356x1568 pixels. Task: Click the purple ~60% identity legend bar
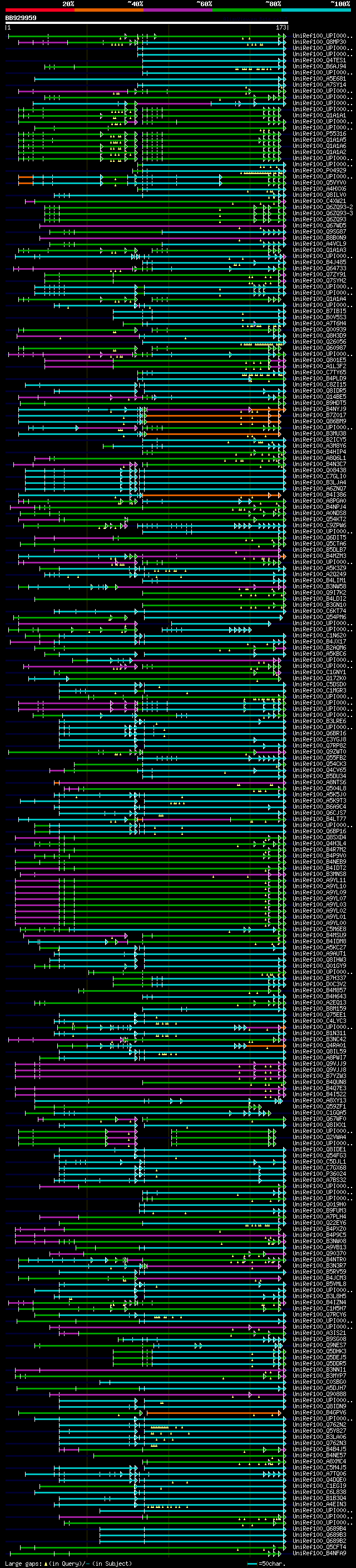point(177,10)
